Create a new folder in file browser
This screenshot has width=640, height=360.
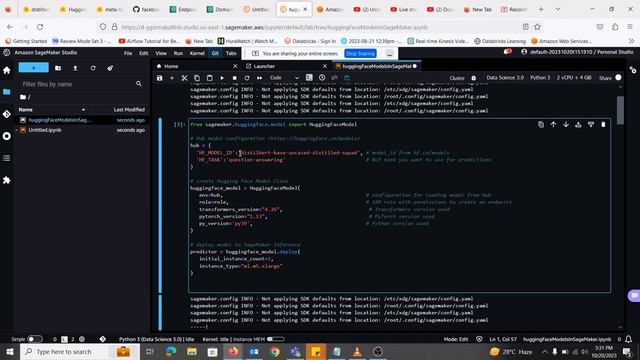pos(58,68)
